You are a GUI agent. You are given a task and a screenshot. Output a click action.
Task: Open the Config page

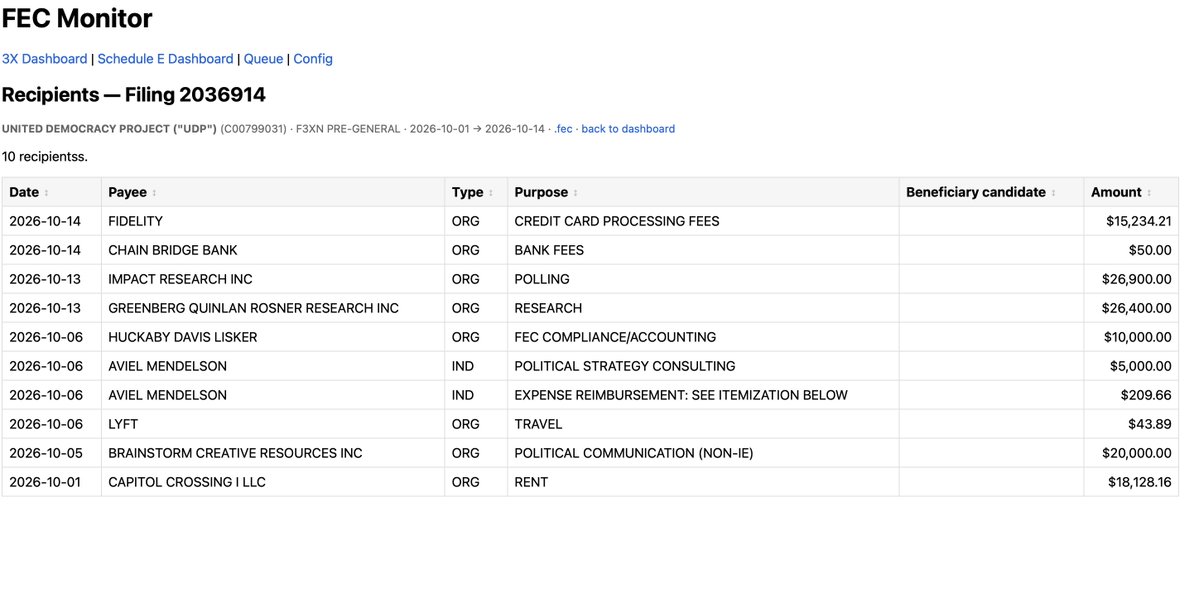point(313,59)
